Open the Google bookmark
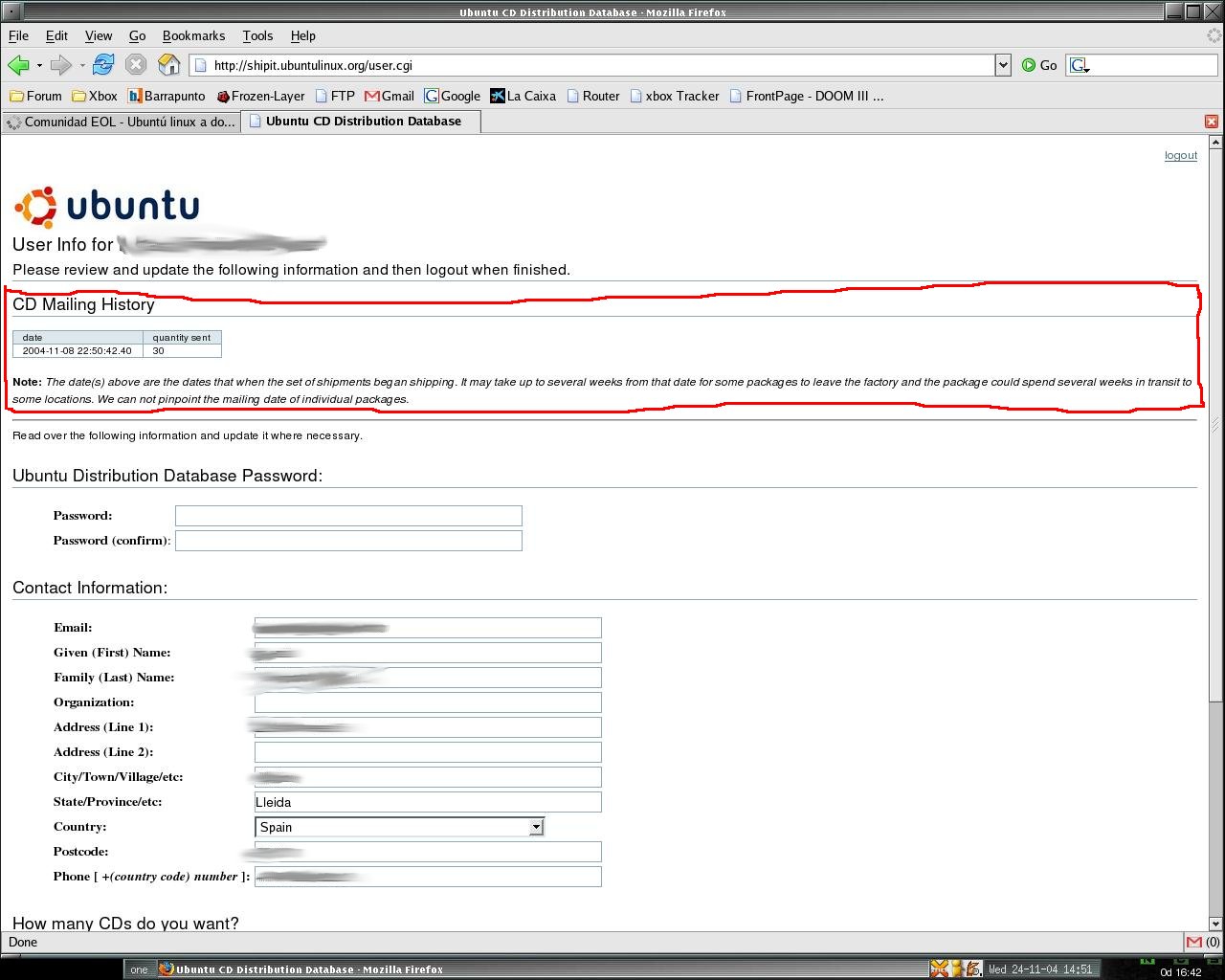 click(453, 96)
